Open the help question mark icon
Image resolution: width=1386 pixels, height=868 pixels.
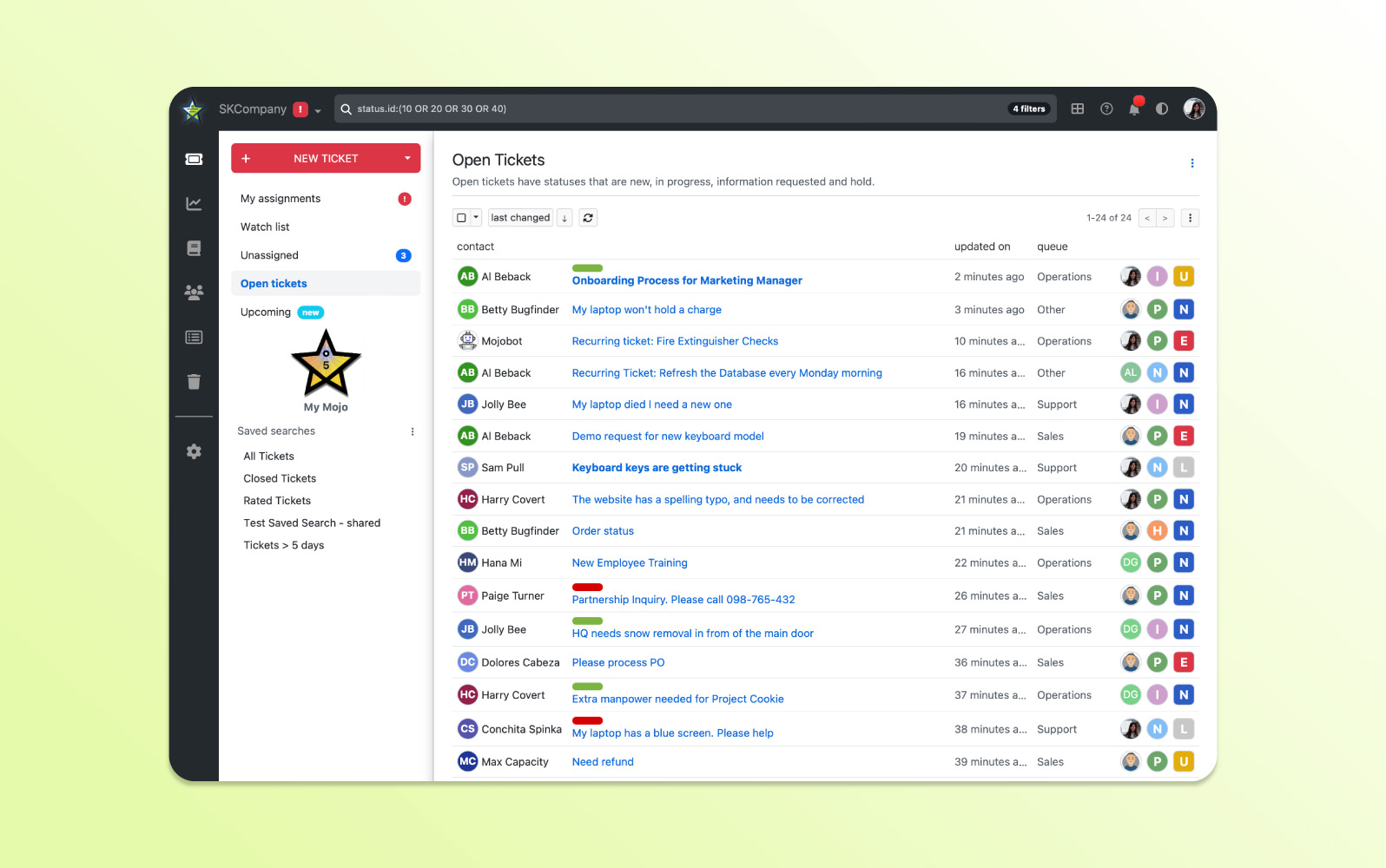coord(1106,109)
